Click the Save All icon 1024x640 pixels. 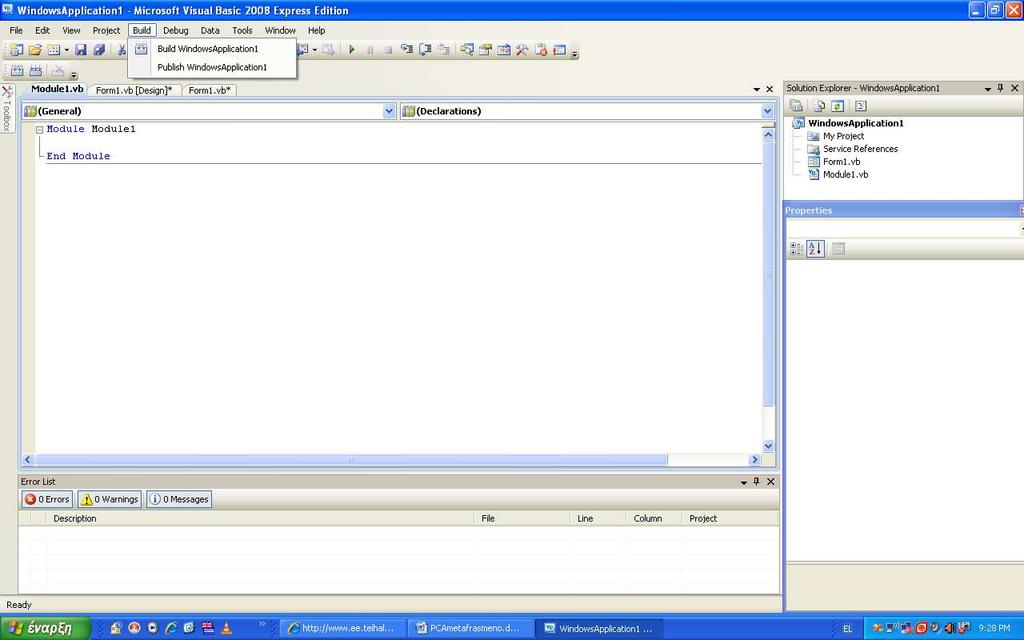pos(99,50)
